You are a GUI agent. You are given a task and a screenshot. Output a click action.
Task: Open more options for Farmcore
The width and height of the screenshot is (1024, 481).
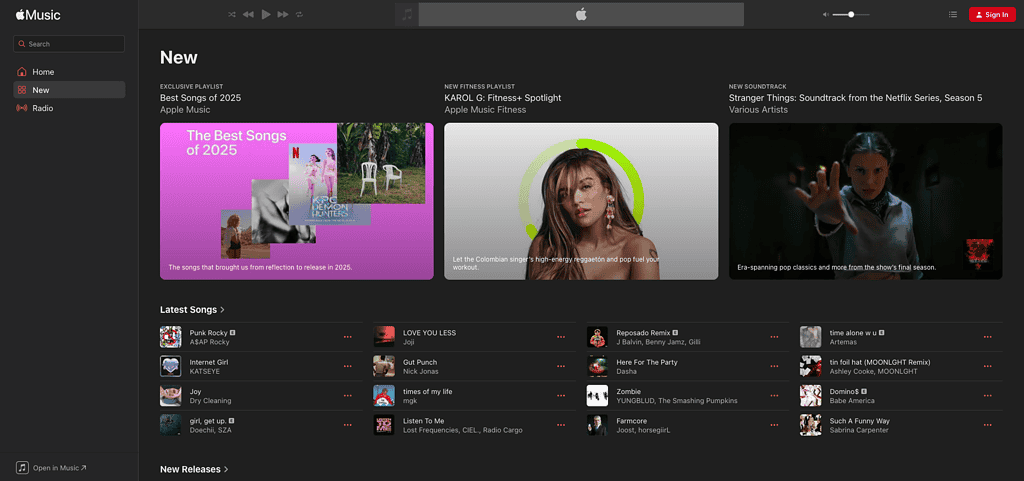[774, 425]
